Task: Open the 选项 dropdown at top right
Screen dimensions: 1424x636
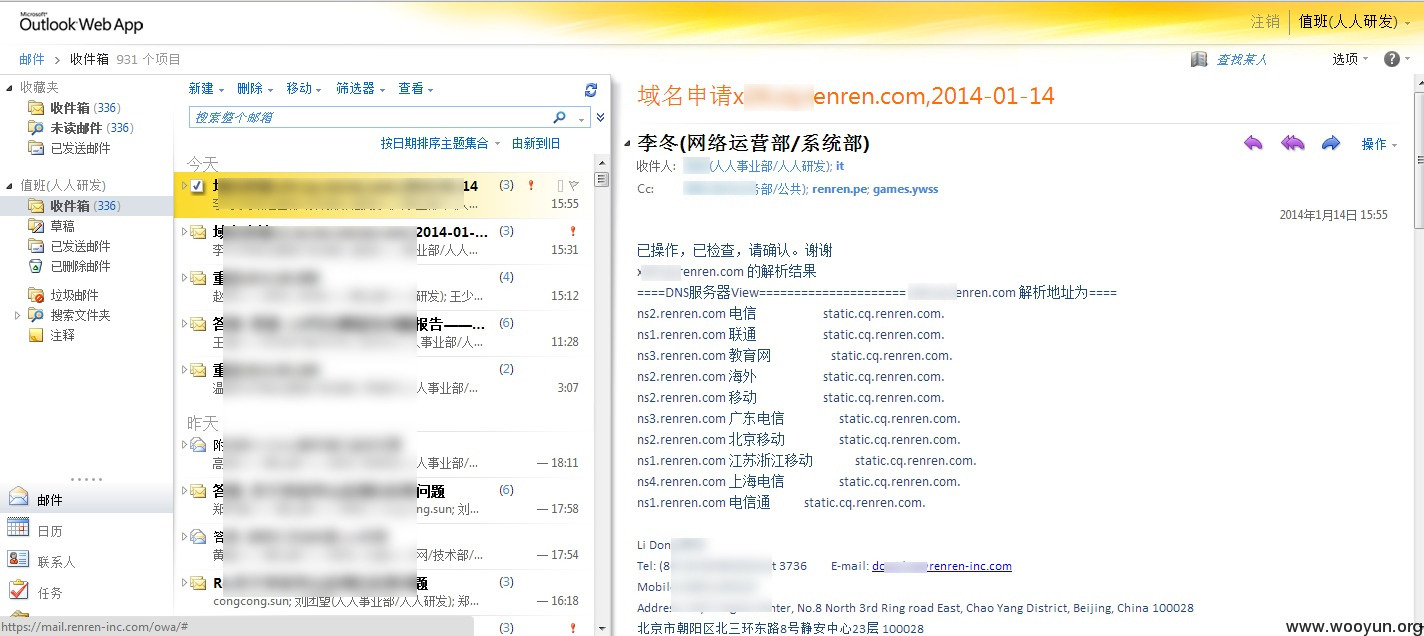Action: coord(1351,59)
